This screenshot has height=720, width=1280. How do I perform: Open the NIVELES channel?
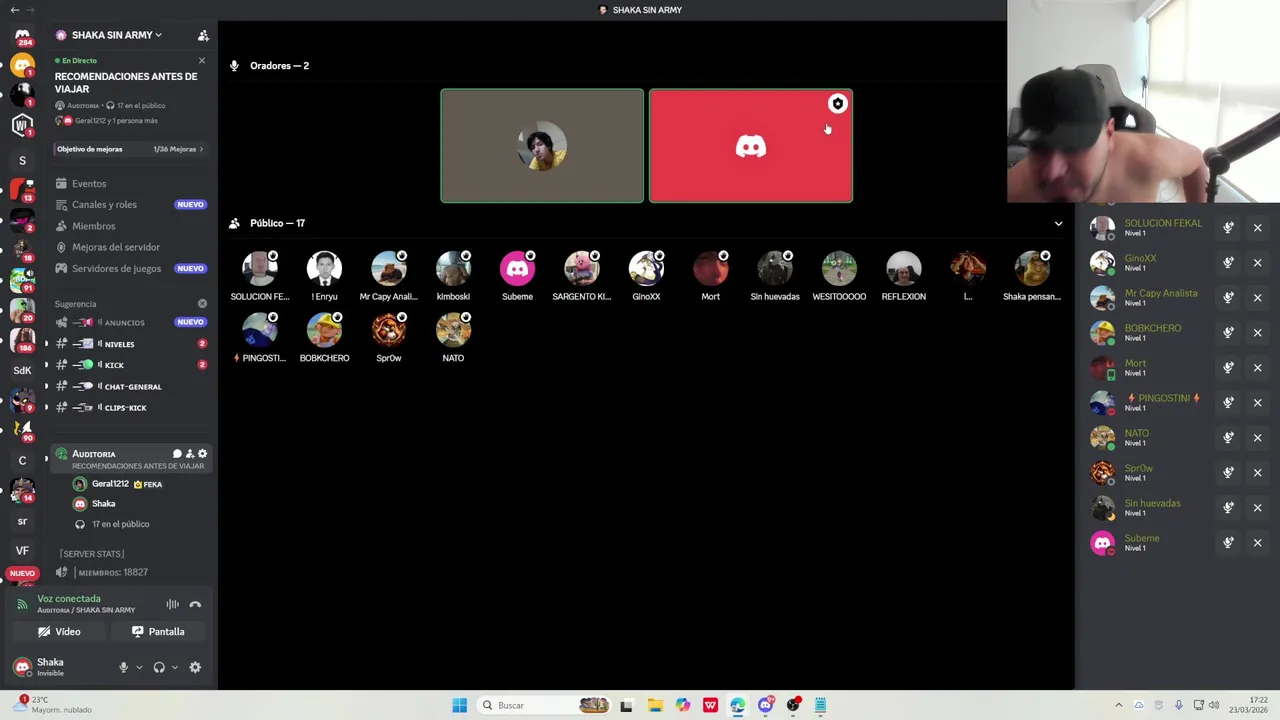click(x=130, y=344)
